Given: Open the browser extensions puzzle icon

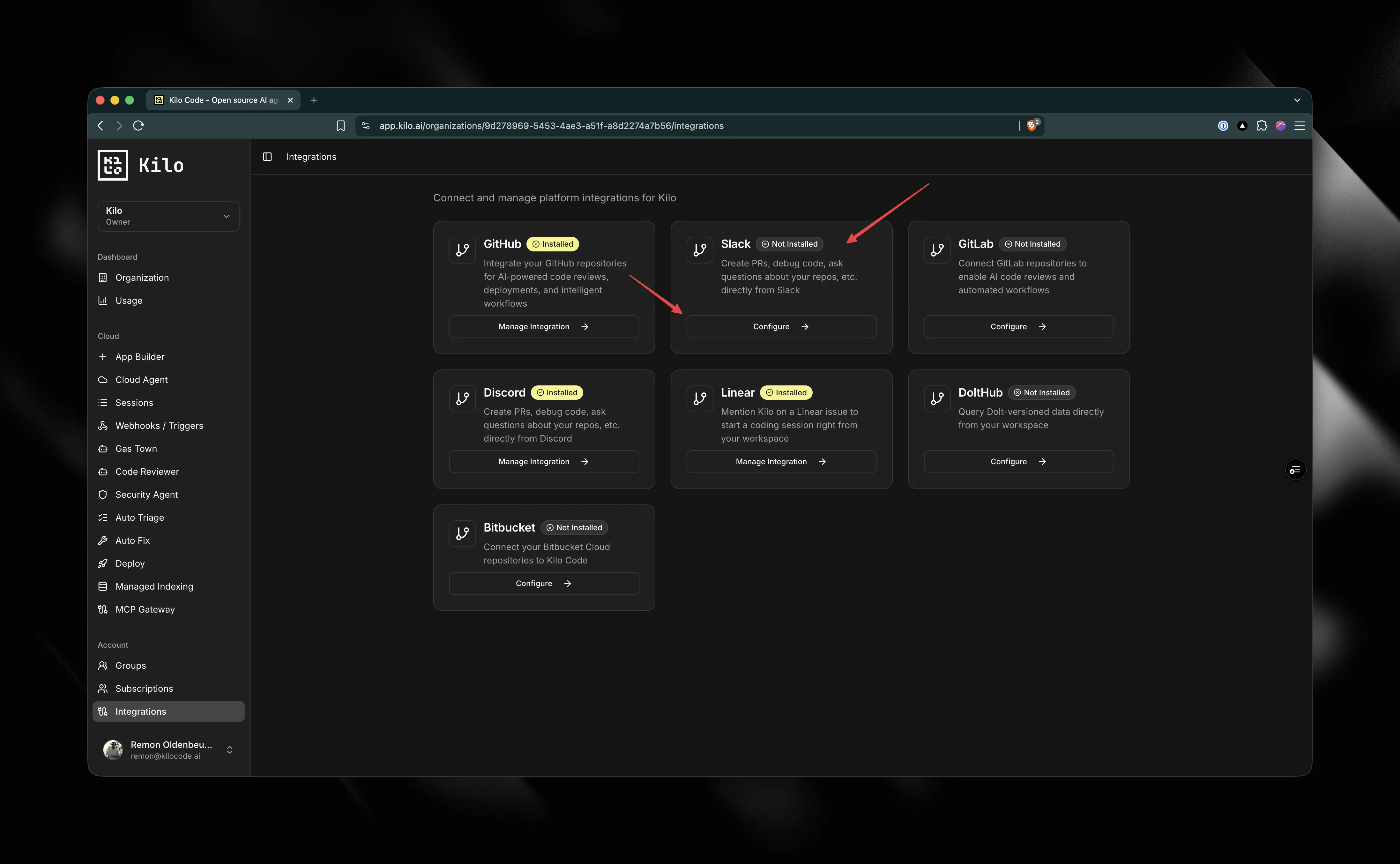Looking at the screenshot, I should tap(1261, 126).
